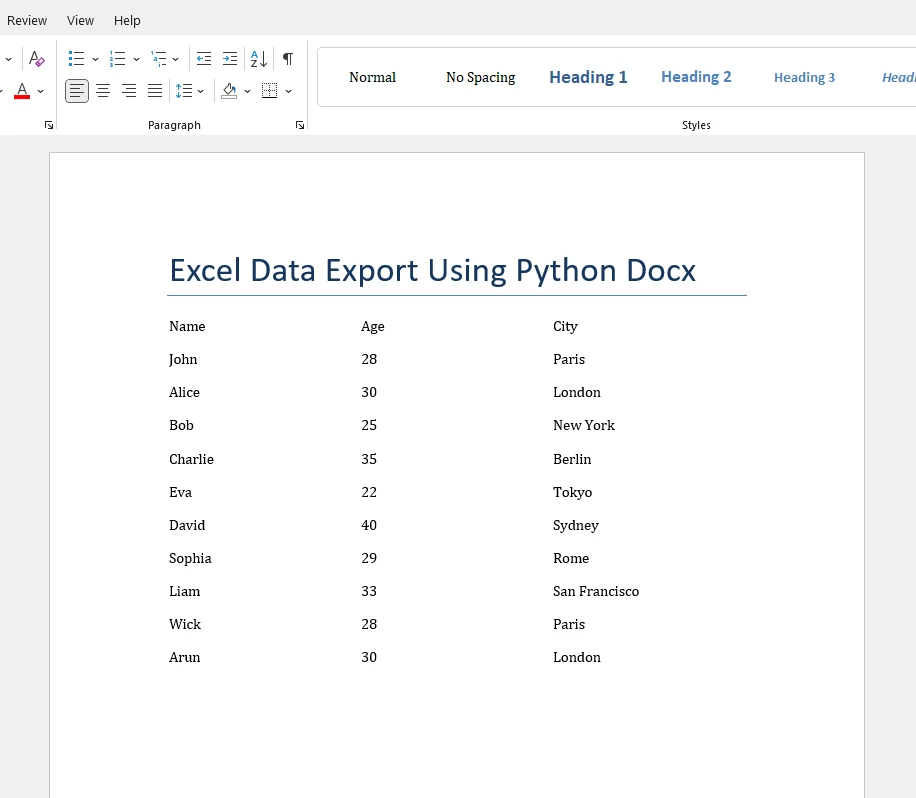Click the Clear All Formatting icon

tap(37, 59)
